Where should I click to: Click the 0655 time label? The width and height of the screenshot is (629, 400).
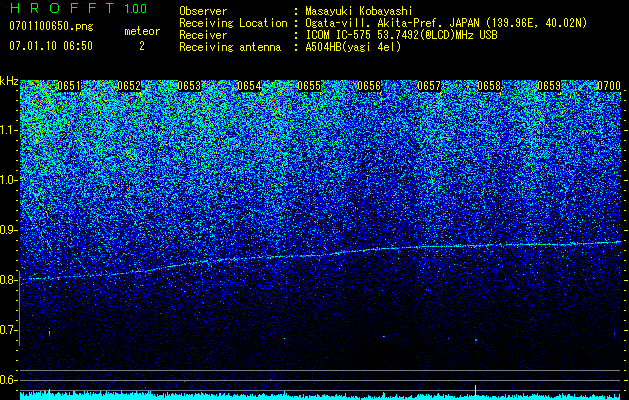[x=309, y=86]
